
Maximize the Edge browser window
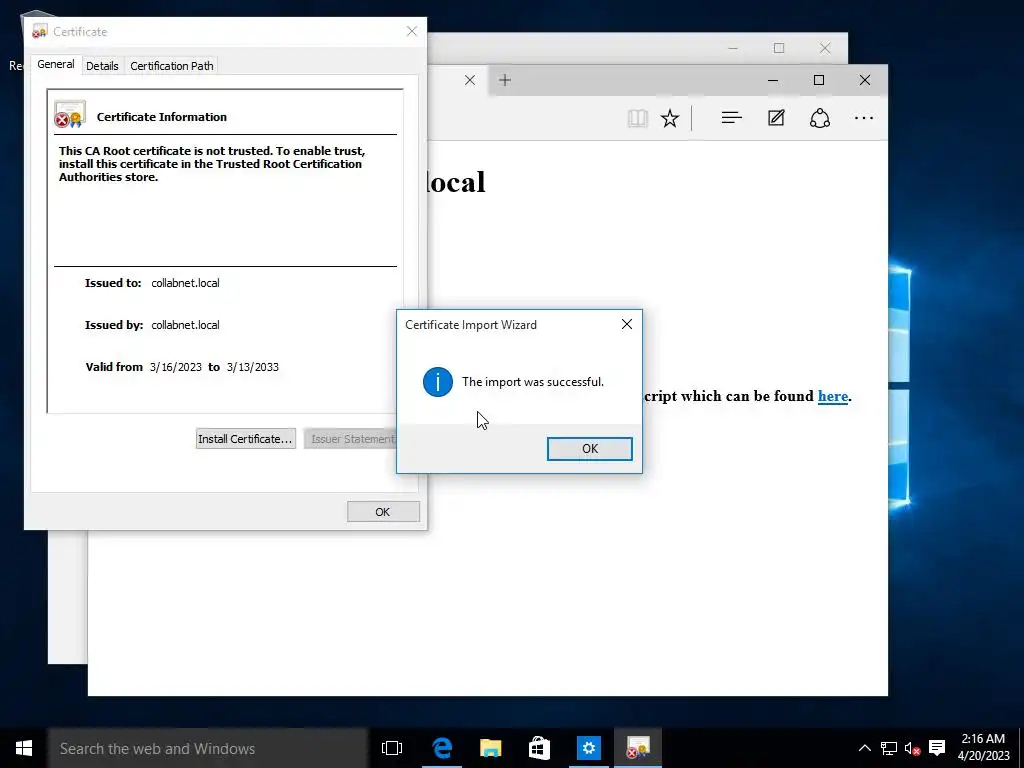coord(819,80)
